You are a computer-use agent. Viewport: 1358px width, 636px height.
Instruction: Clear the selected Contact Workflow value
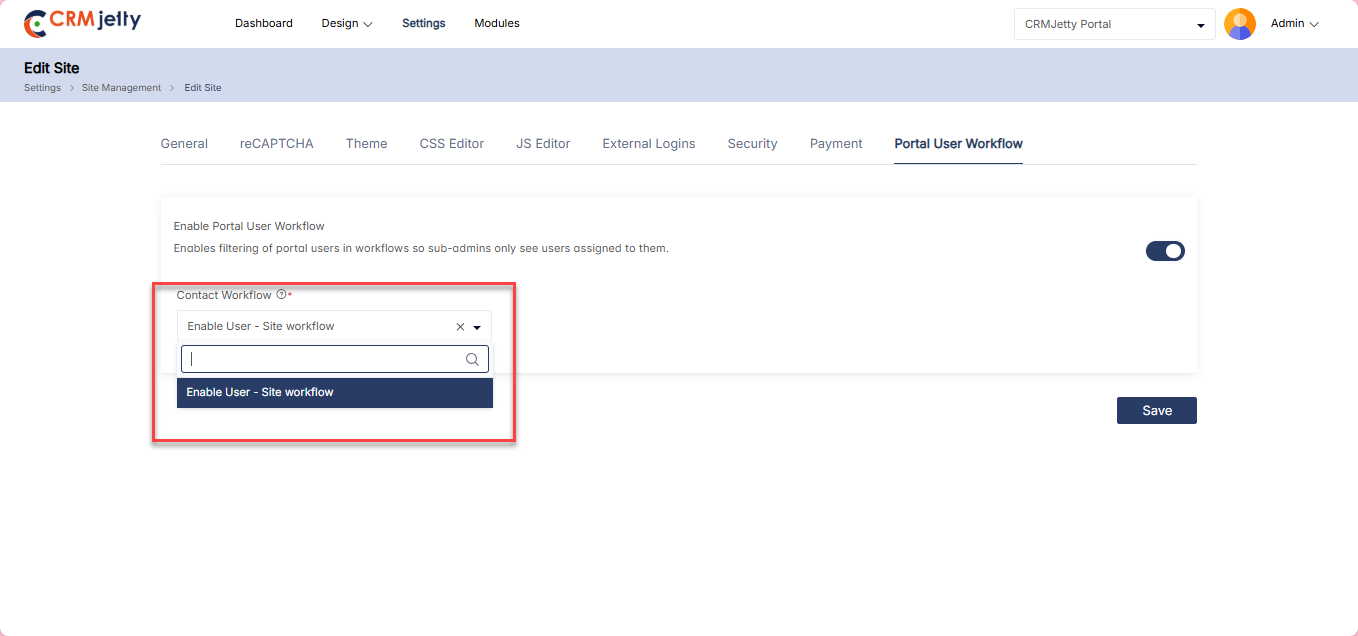[x=460, y=327]
